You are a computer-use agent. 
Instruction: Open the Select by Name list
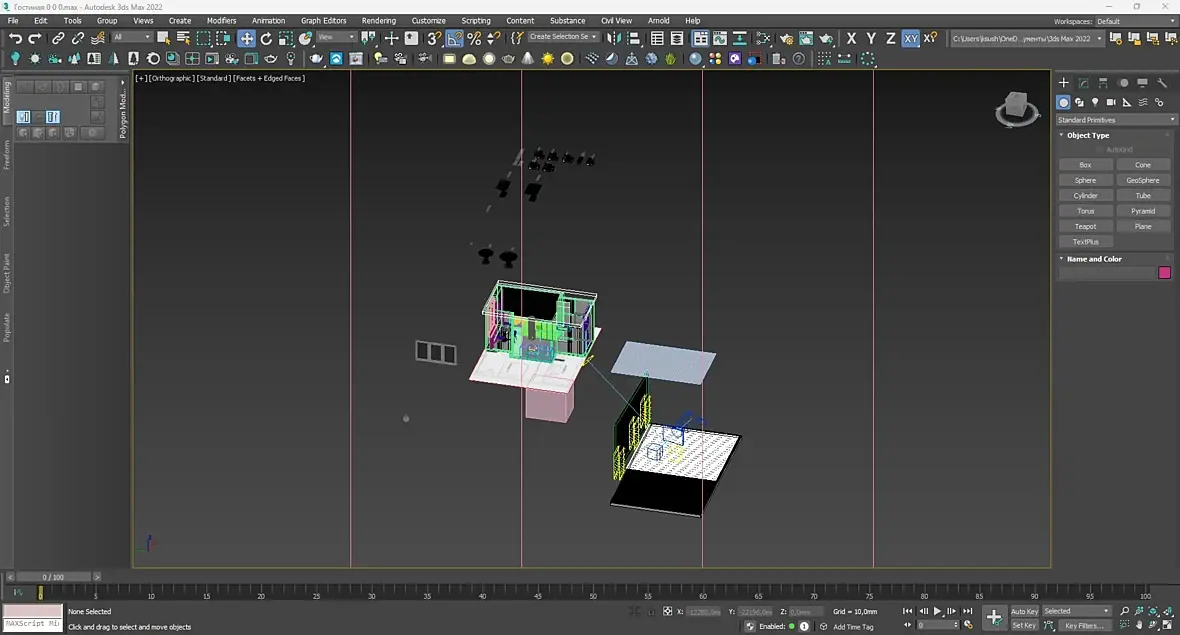pos(183,38)
